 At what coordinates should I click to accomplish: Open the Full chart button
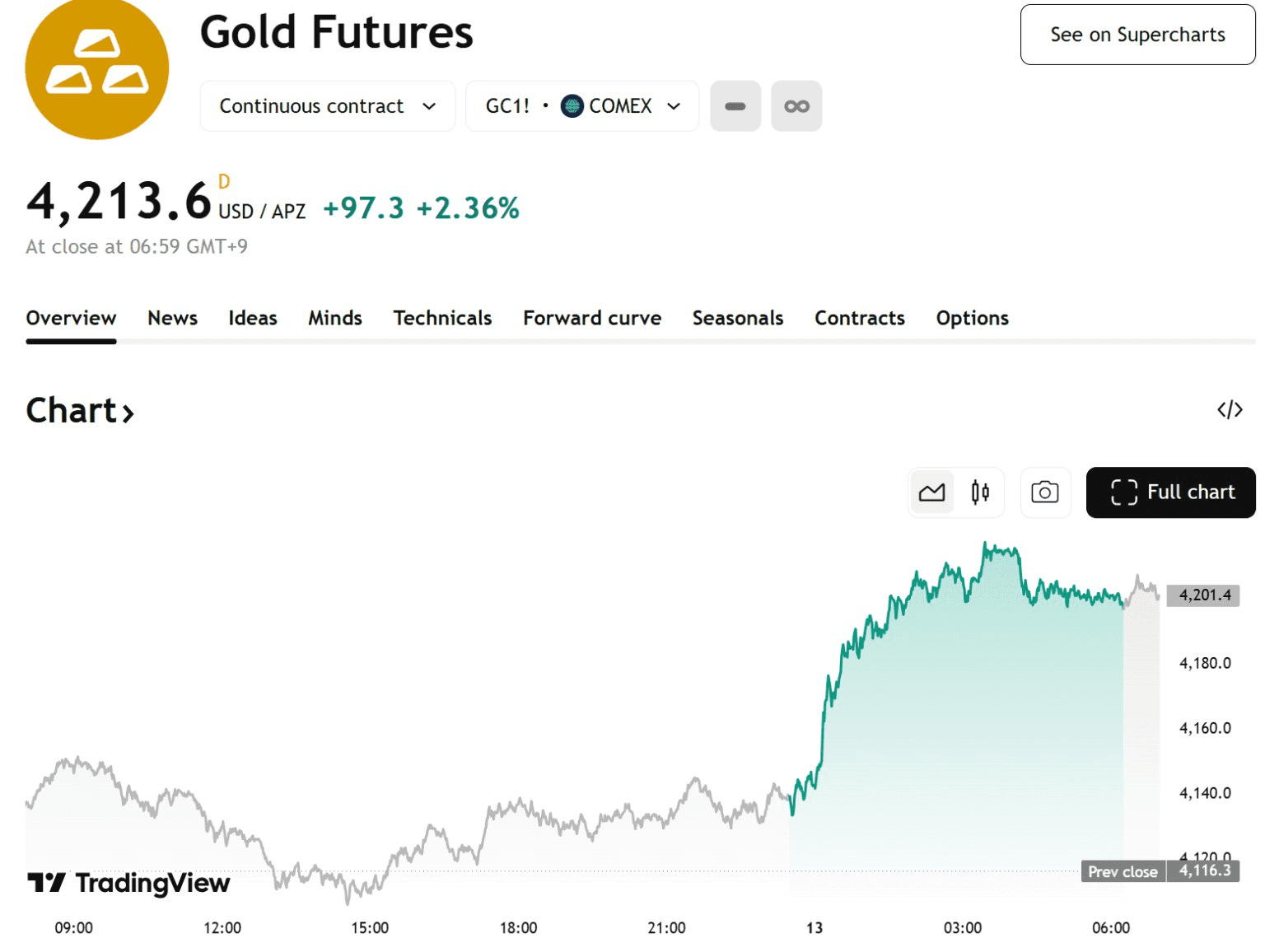(x=1170, y=492)
